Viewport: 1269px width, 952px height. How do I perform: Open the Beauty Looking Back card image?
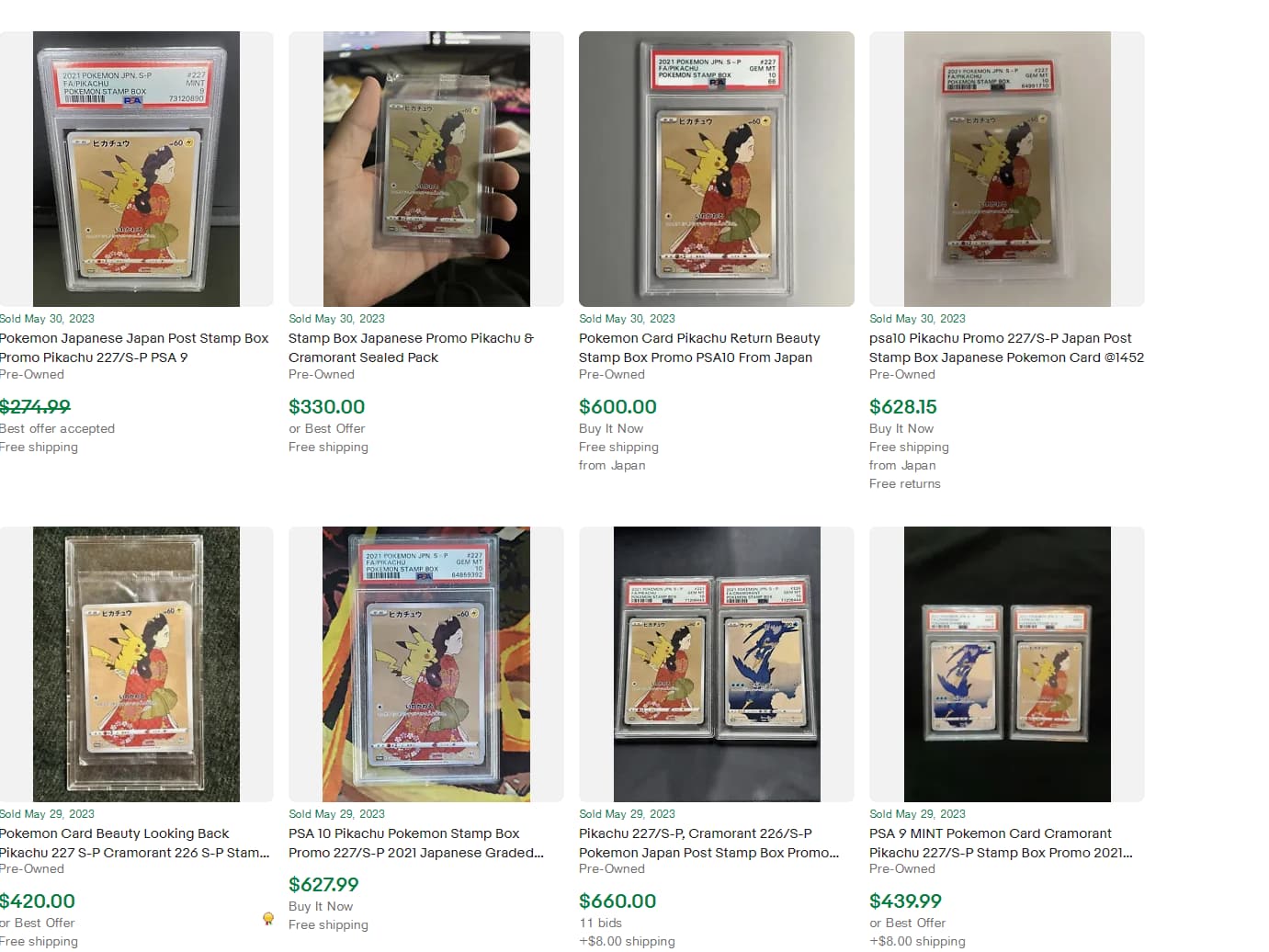(x=136, y=664)
